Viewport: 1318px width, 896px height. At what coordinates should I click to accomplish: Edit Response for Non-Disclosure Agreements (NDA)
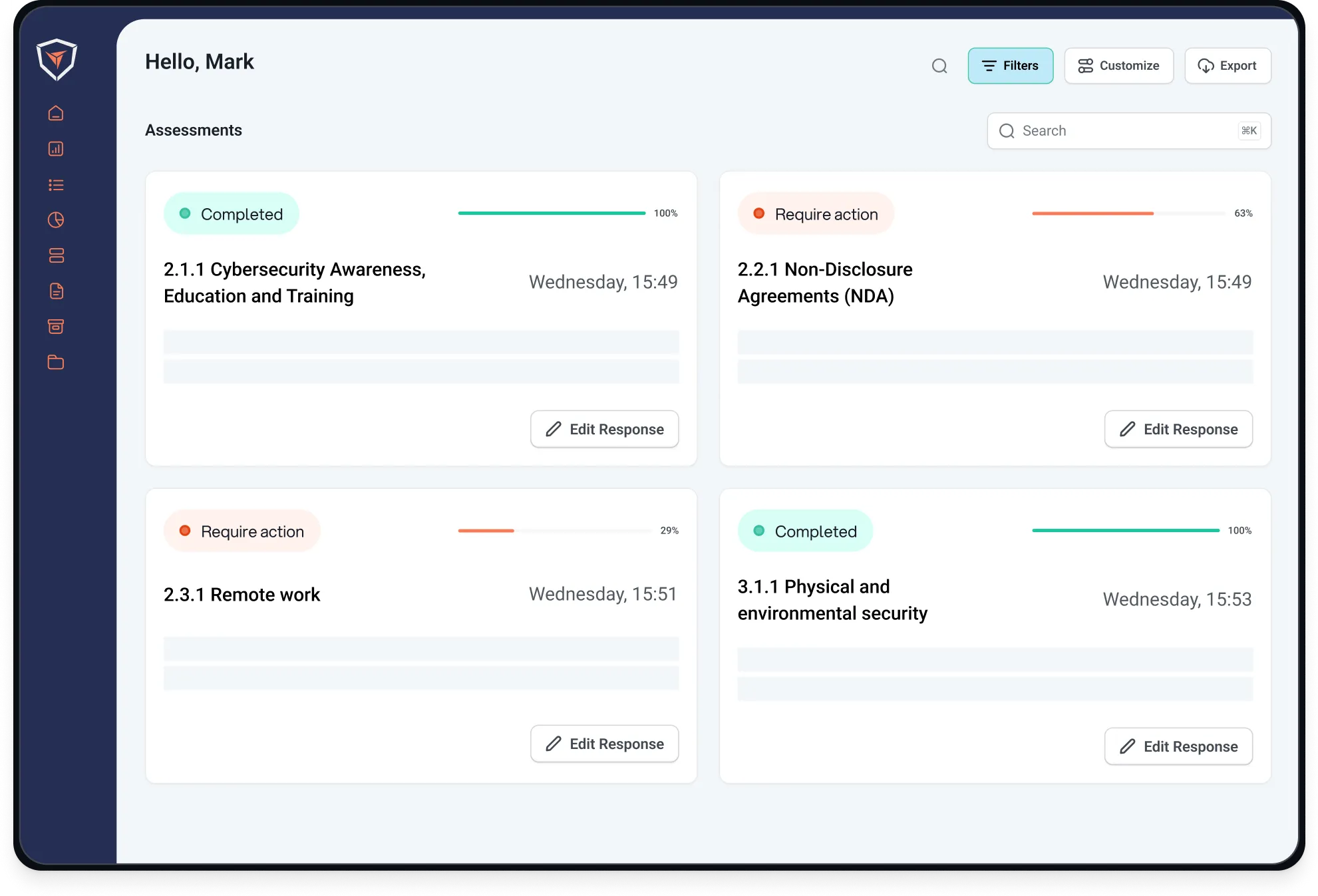pos(1178,429)
